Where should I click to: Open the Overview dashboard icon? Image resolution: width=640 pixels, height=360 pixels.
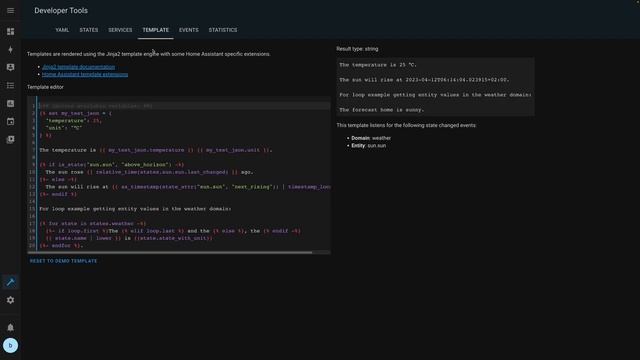coord(11,31)
